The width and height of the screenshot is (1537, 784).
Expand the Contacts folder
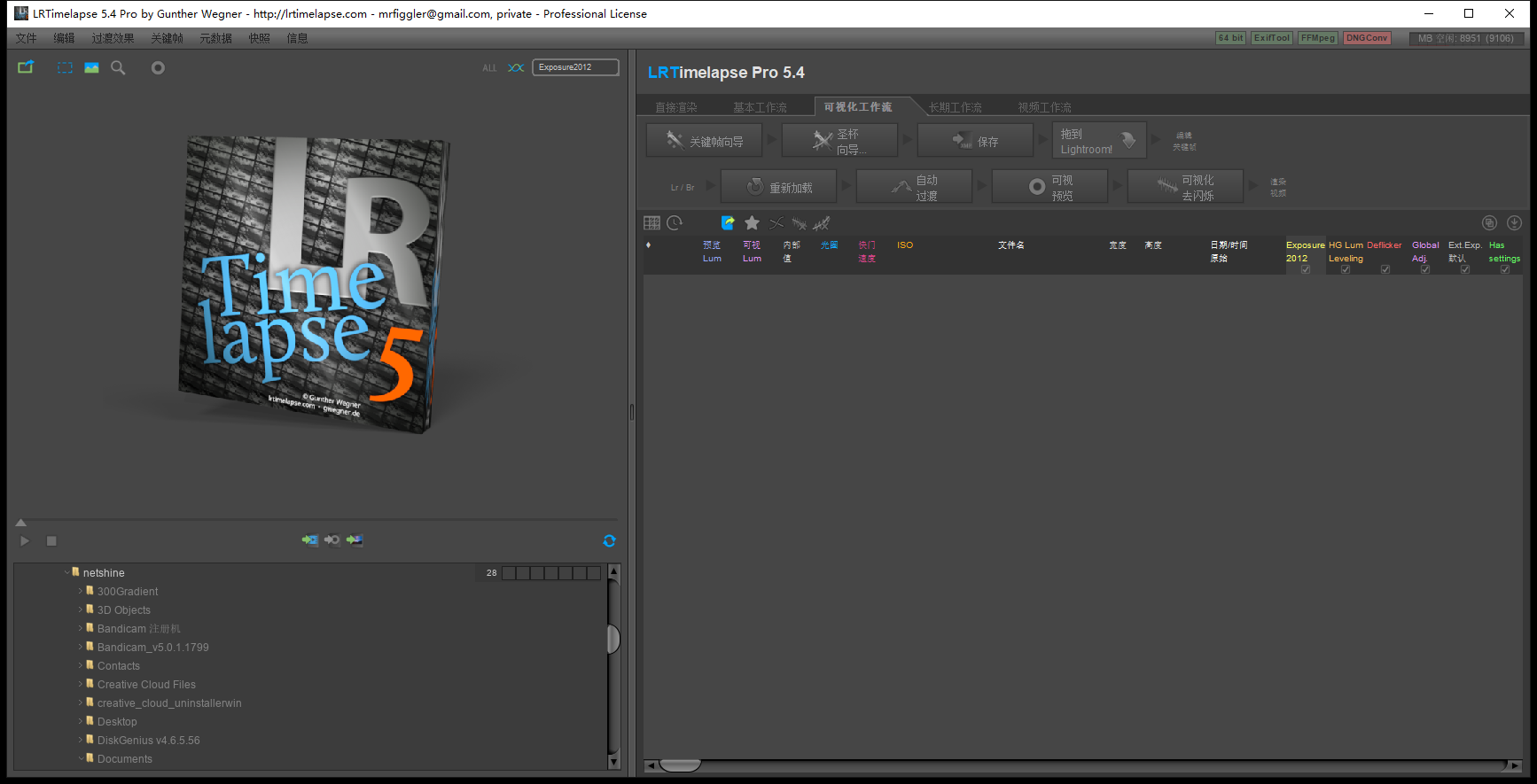tap(81, 665)
